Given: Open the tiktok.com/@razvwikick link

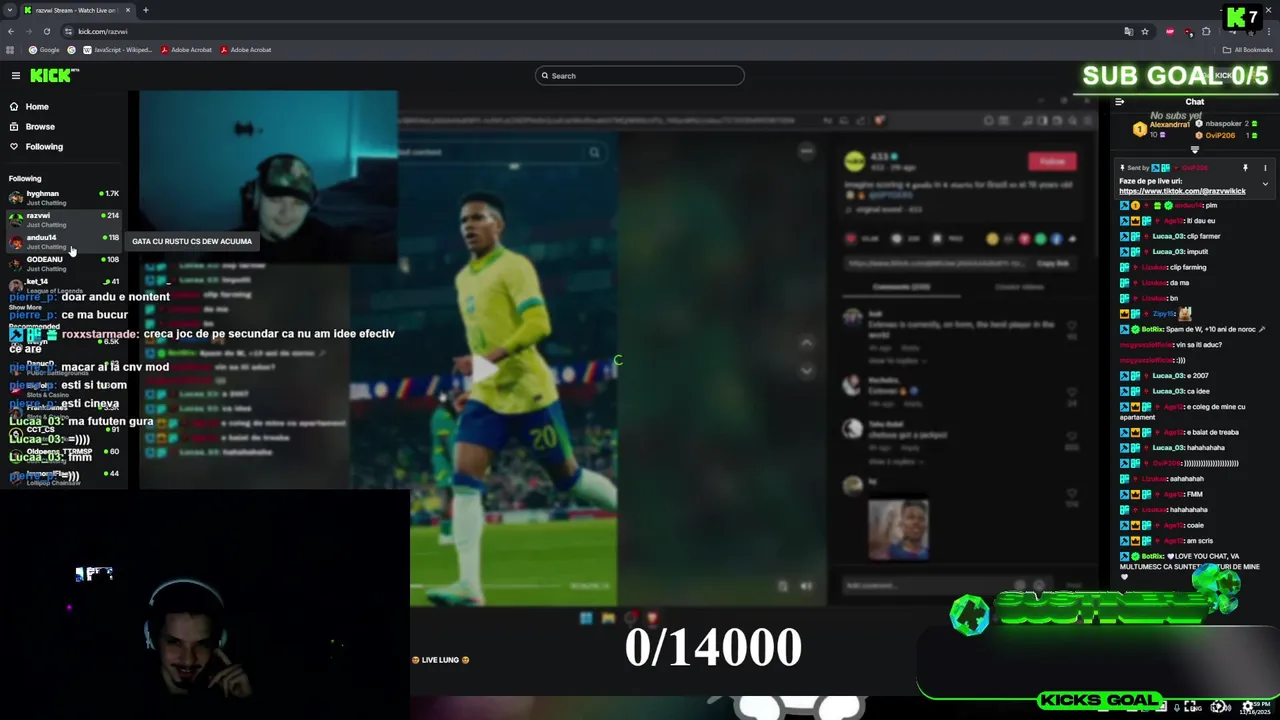Looking at the screenshot, I should [1182, 191].
